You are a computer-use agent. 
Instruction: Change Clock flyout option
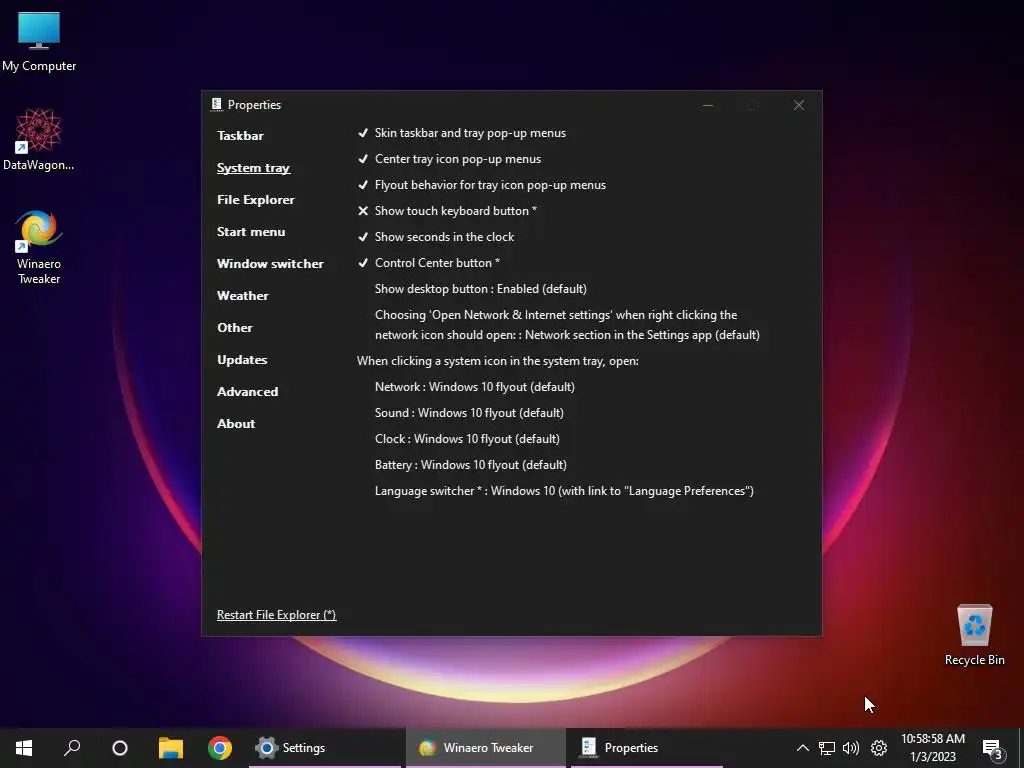point(467,439)
